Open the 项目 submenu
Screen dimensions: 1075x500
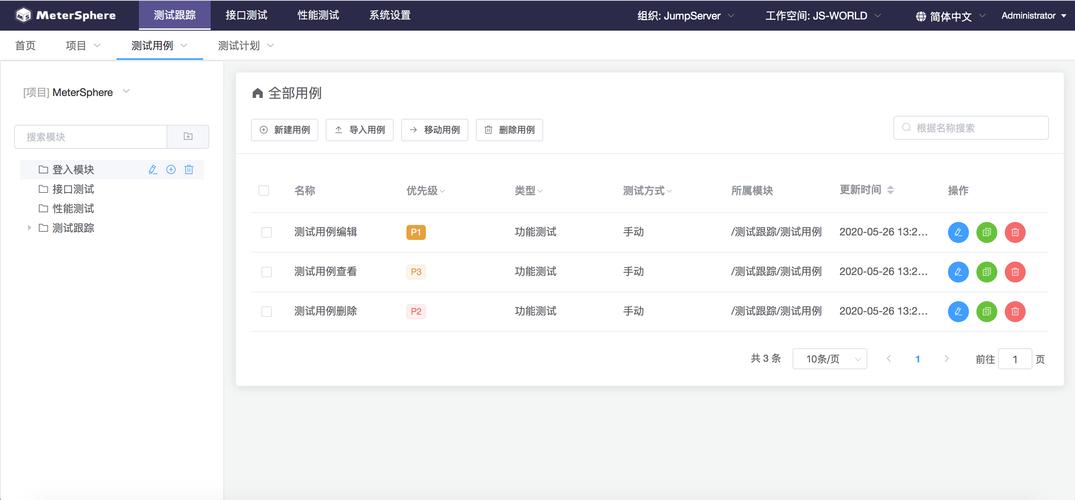pos(83,46)
